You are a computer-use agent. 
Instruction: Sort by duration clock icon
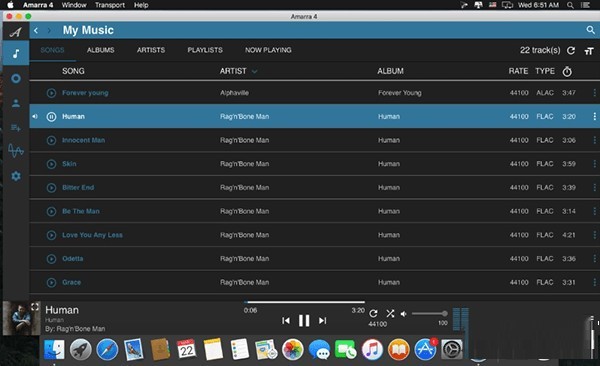567,71
